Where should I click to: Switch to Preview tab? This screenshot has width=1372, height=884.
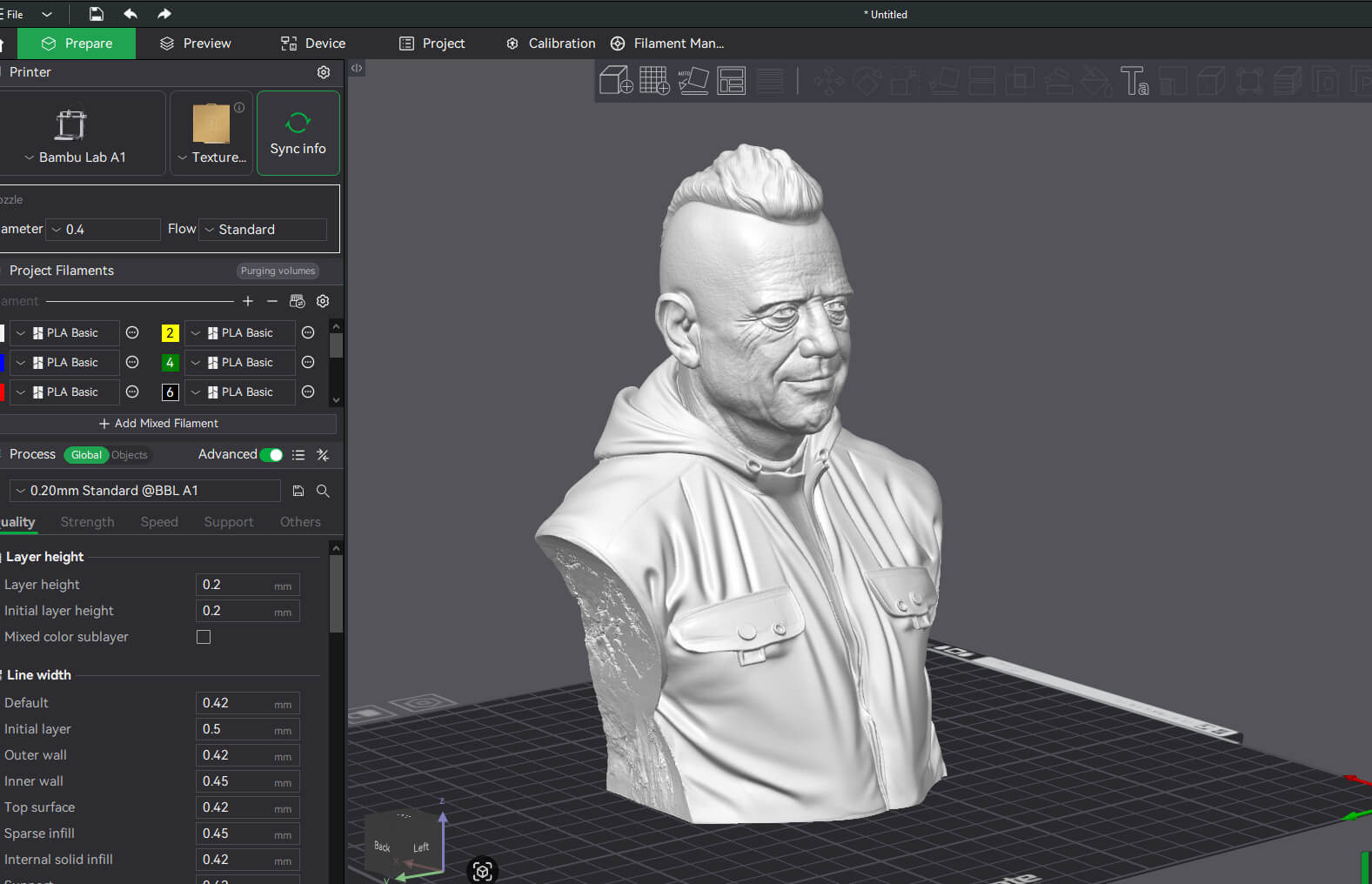(x=196, y=44)
